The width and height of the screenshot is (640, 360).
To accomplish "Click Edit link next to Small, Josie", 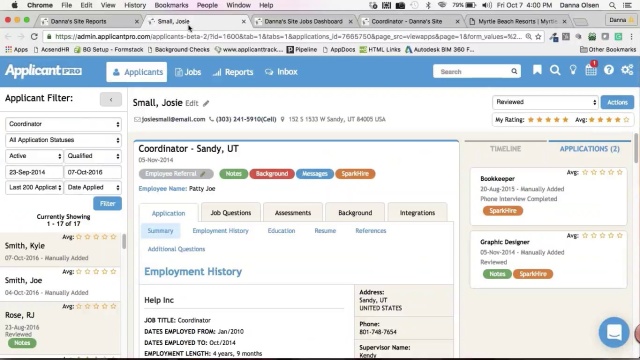I will [x=191, y=103].
